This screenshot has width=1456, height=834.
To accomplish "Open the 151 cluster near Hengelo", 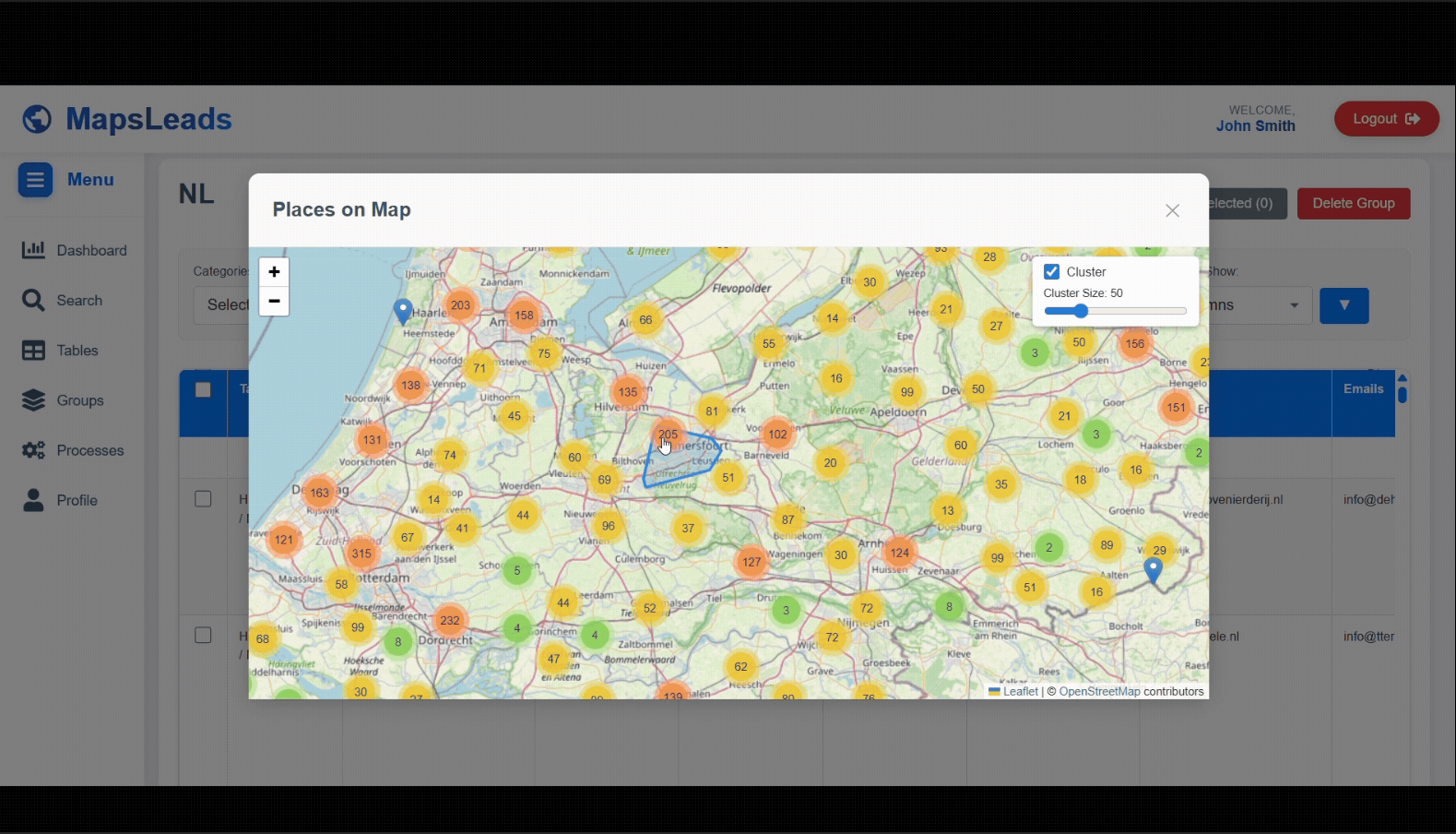I will 1177,408.
